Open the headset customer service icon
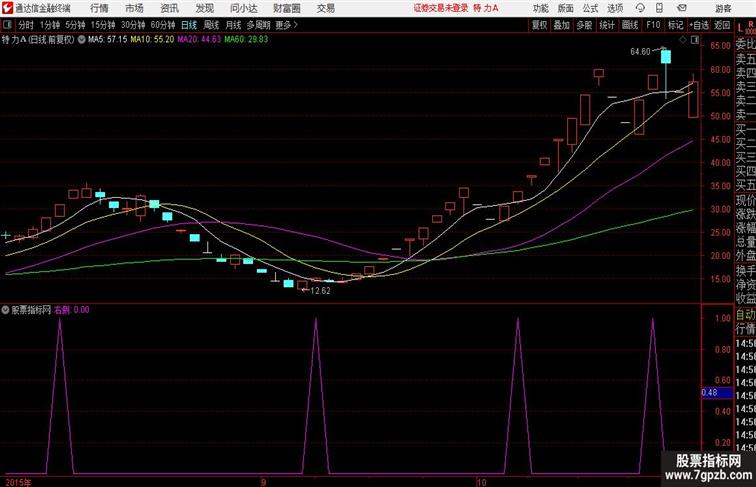Screen dimensions: 756x487 pyautogui.click(x=640, y=8)
